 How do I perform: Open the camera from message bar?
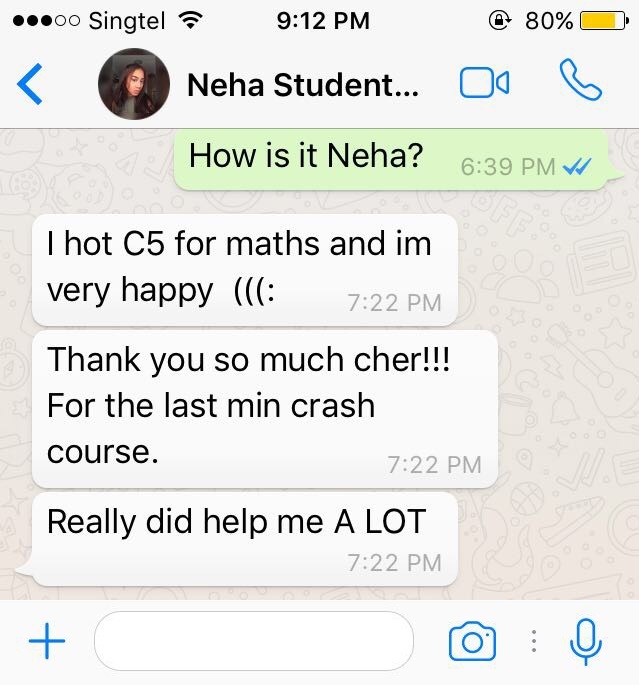[472, 641]
